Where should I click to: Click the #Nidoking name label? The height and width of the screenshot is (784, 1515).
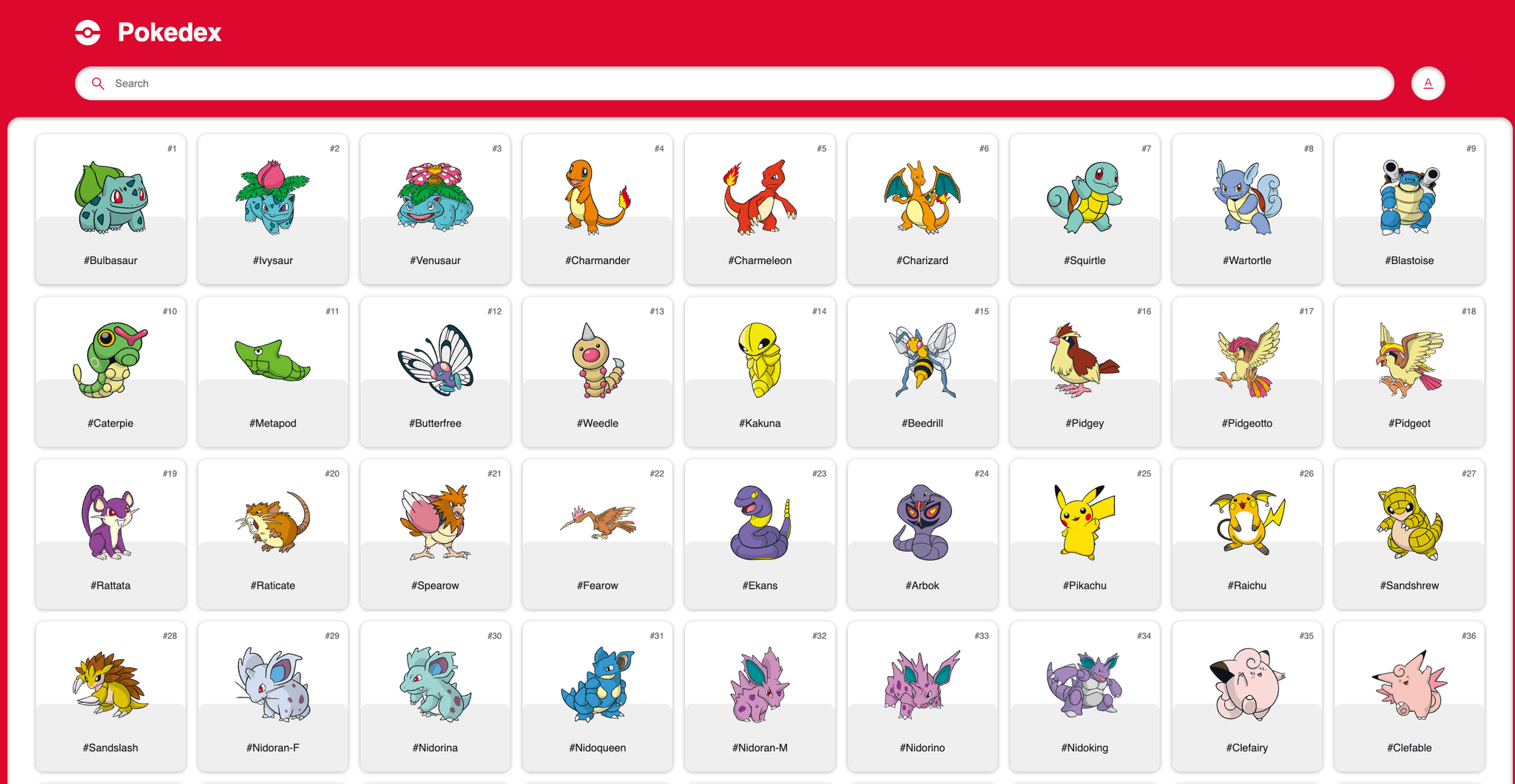1084,748
